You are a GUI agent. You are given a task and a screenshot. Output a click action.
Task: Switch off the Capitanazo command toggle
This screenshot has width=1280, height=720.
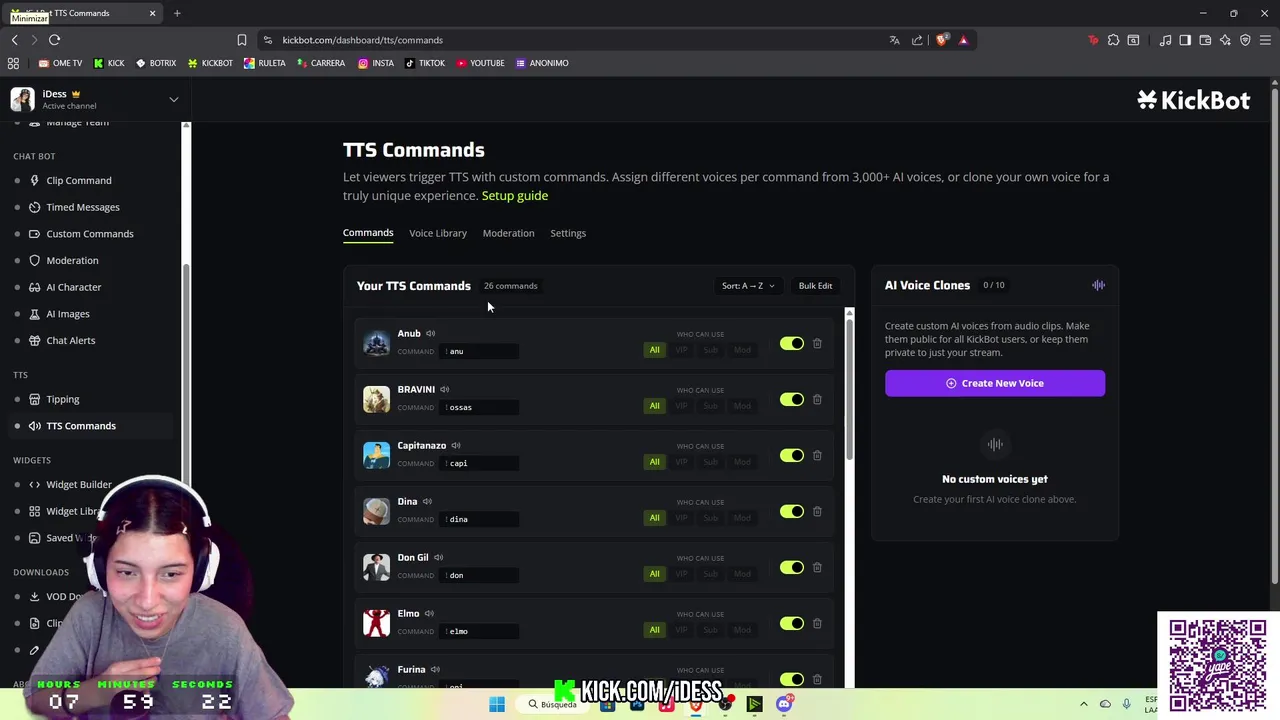click(792, 455)
